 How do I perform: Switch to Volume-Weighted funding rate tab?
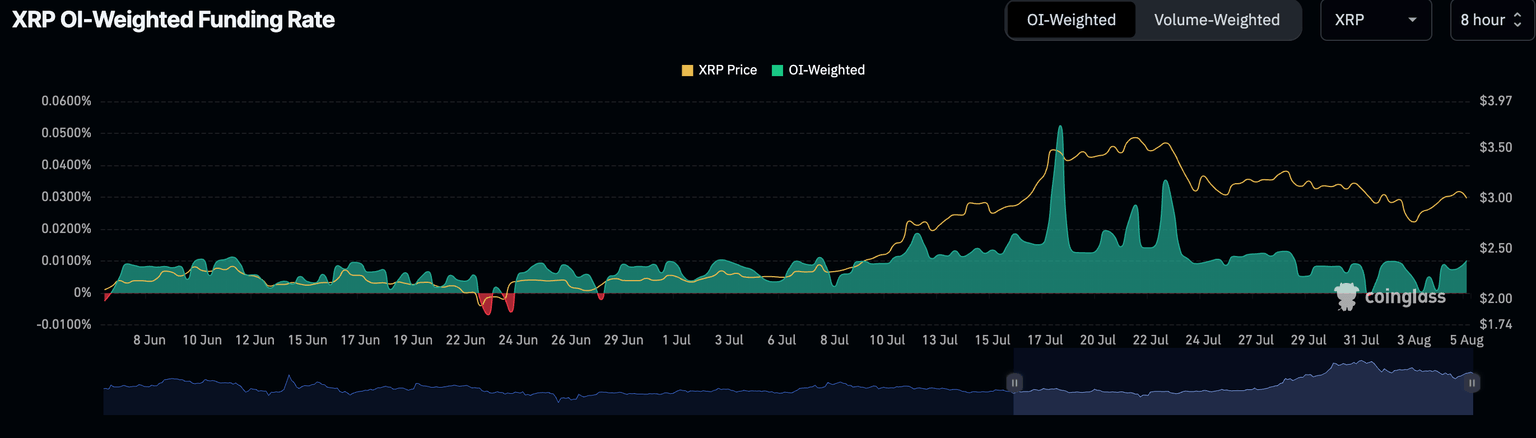[1217, 20]
